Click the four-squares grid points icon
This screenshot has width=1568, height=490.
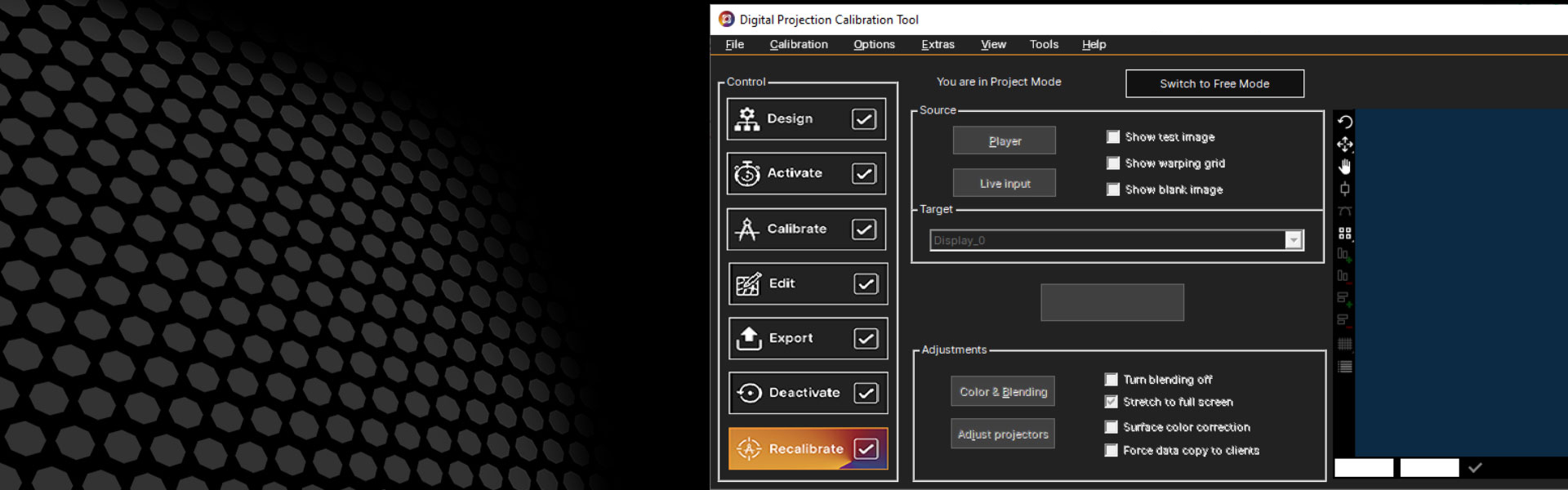tap(1344, 233)
